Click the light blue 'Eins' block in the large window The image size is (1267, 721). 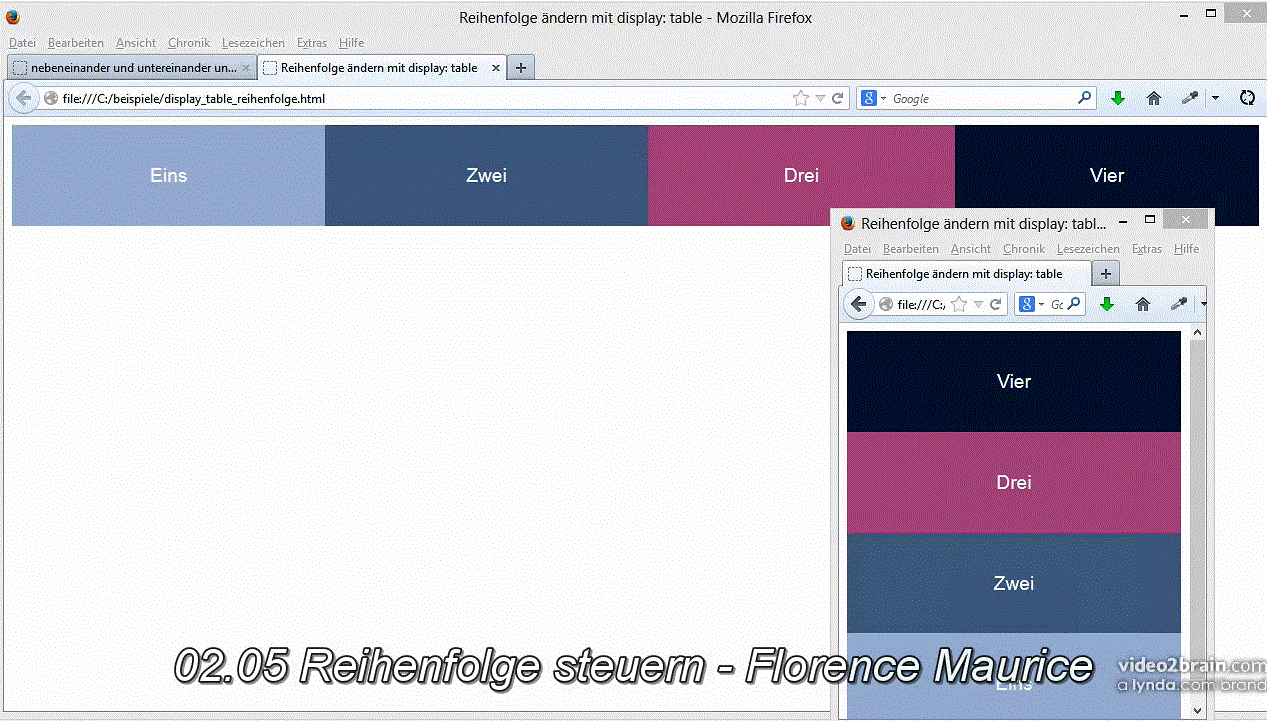tap(168, 175)
